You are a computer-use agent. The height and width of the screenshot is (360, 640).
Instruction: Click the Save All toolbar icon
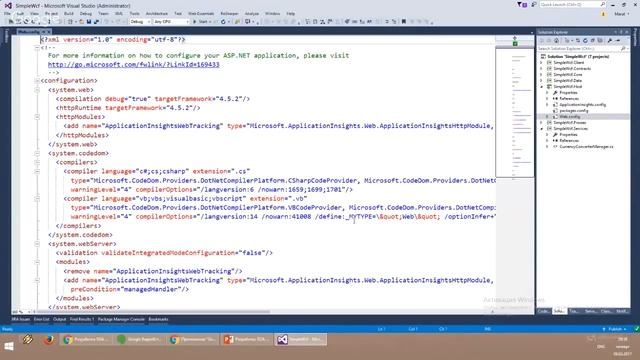point(96,22)
